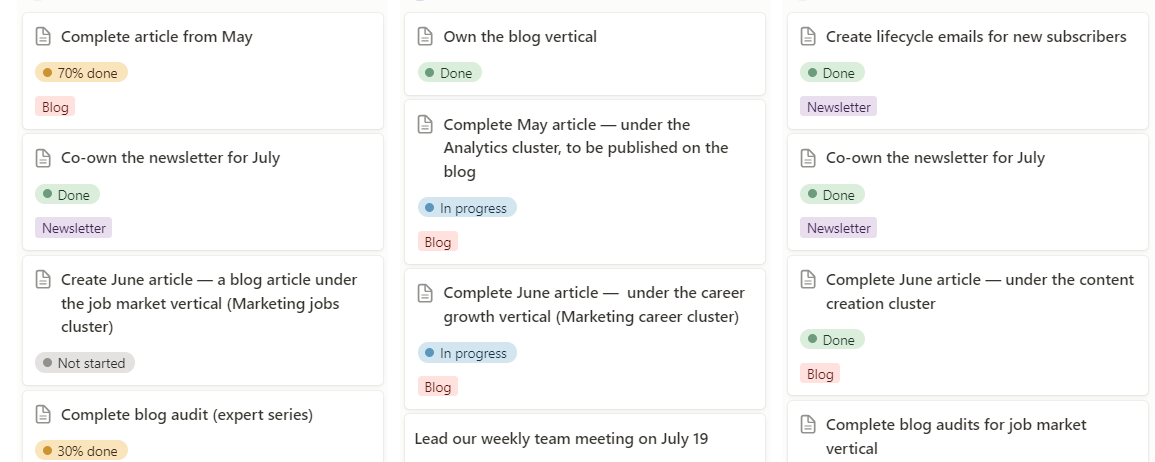Open left column 'Co-own the newsletter for July' card

170,158
